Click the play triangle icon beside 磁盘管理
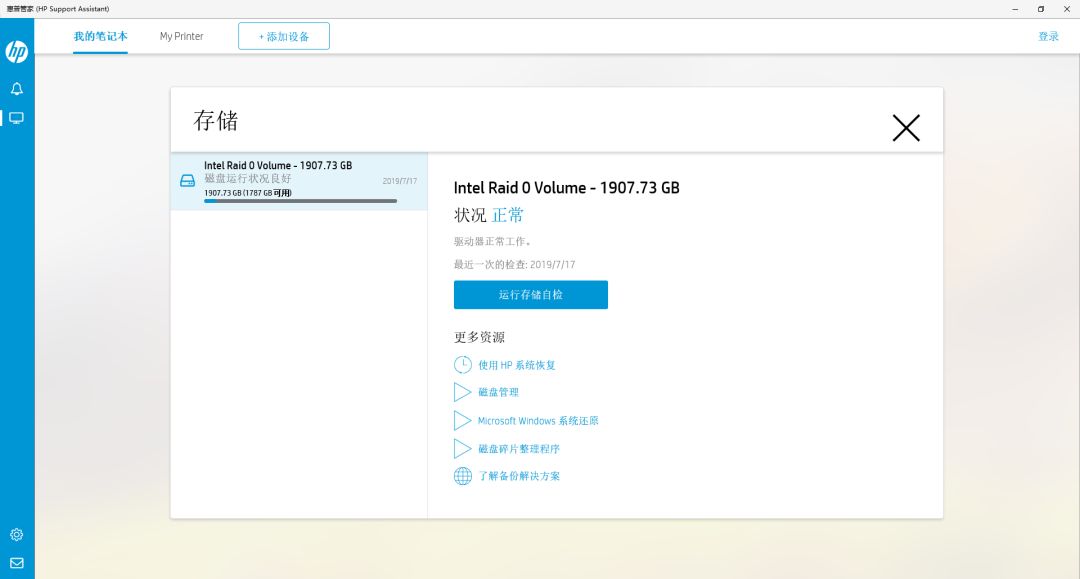The width and height of the screenshot is (1080, 579). pos(462,392)
